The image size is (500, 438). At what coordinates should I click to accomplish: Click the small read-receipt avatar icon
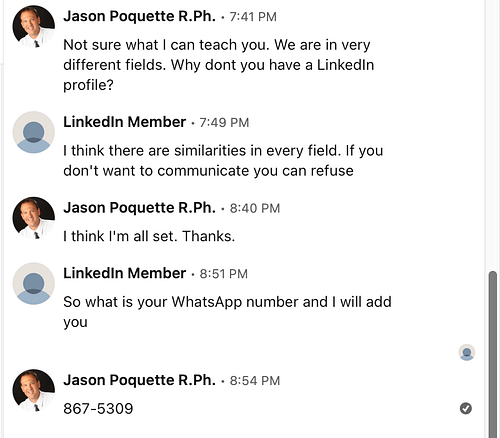click(467, 352)
